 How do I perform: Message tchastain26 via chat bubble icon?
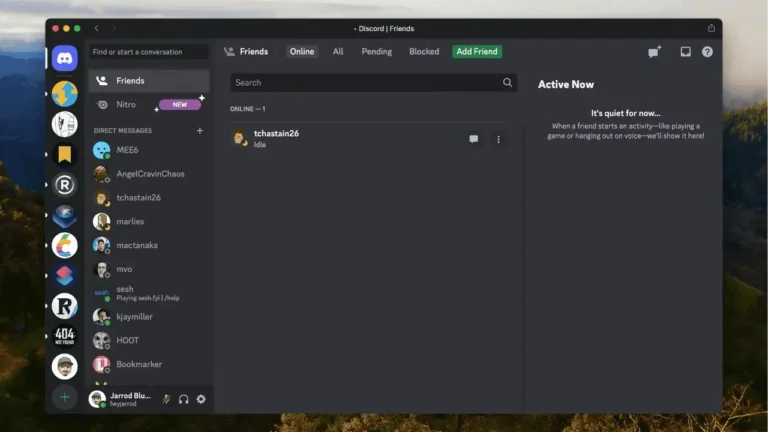click(x=474, y=139)
